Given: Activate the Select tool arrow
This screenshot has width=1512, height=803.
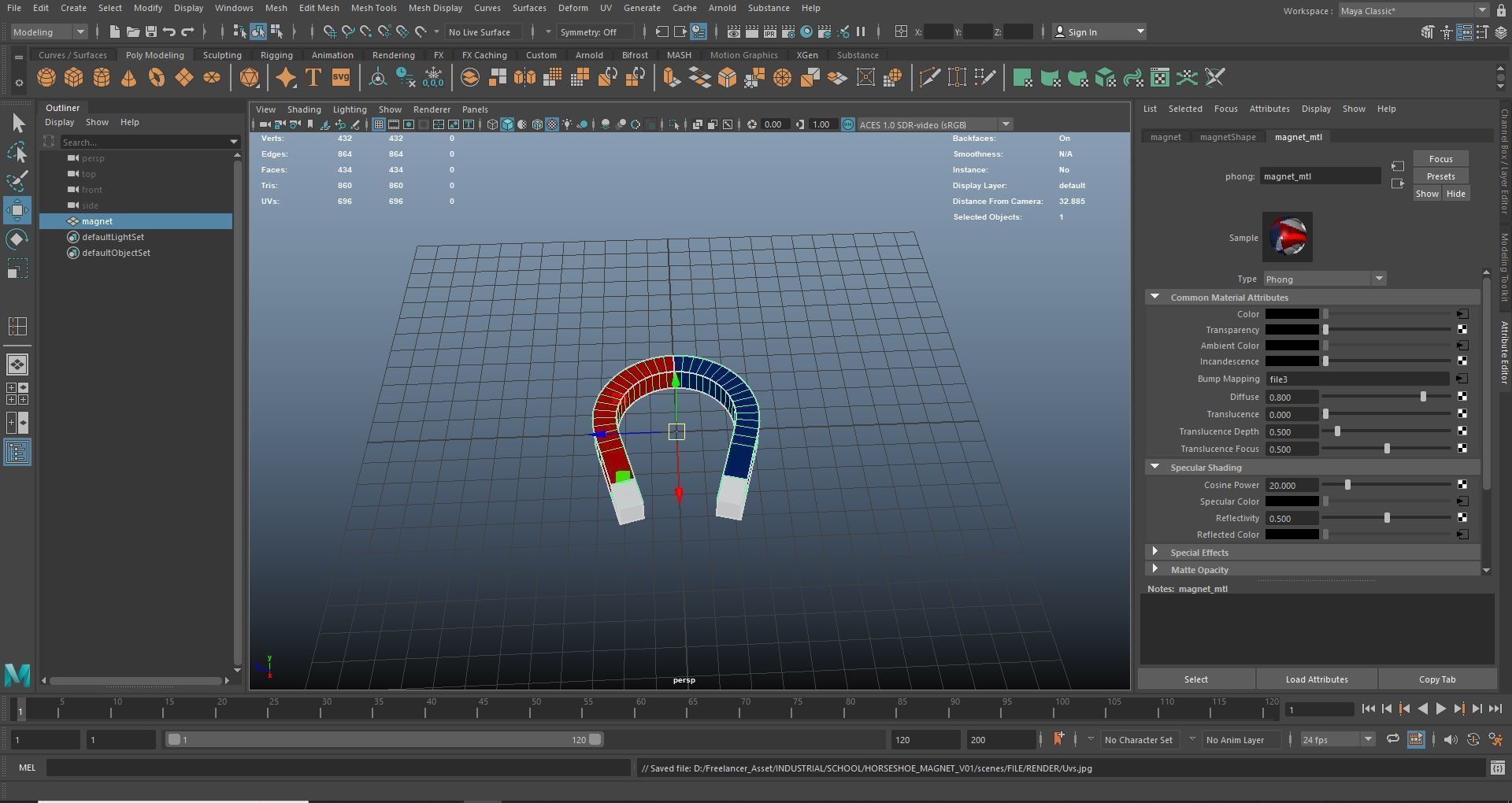Looking at the screenshot, I should coord(17,123).
